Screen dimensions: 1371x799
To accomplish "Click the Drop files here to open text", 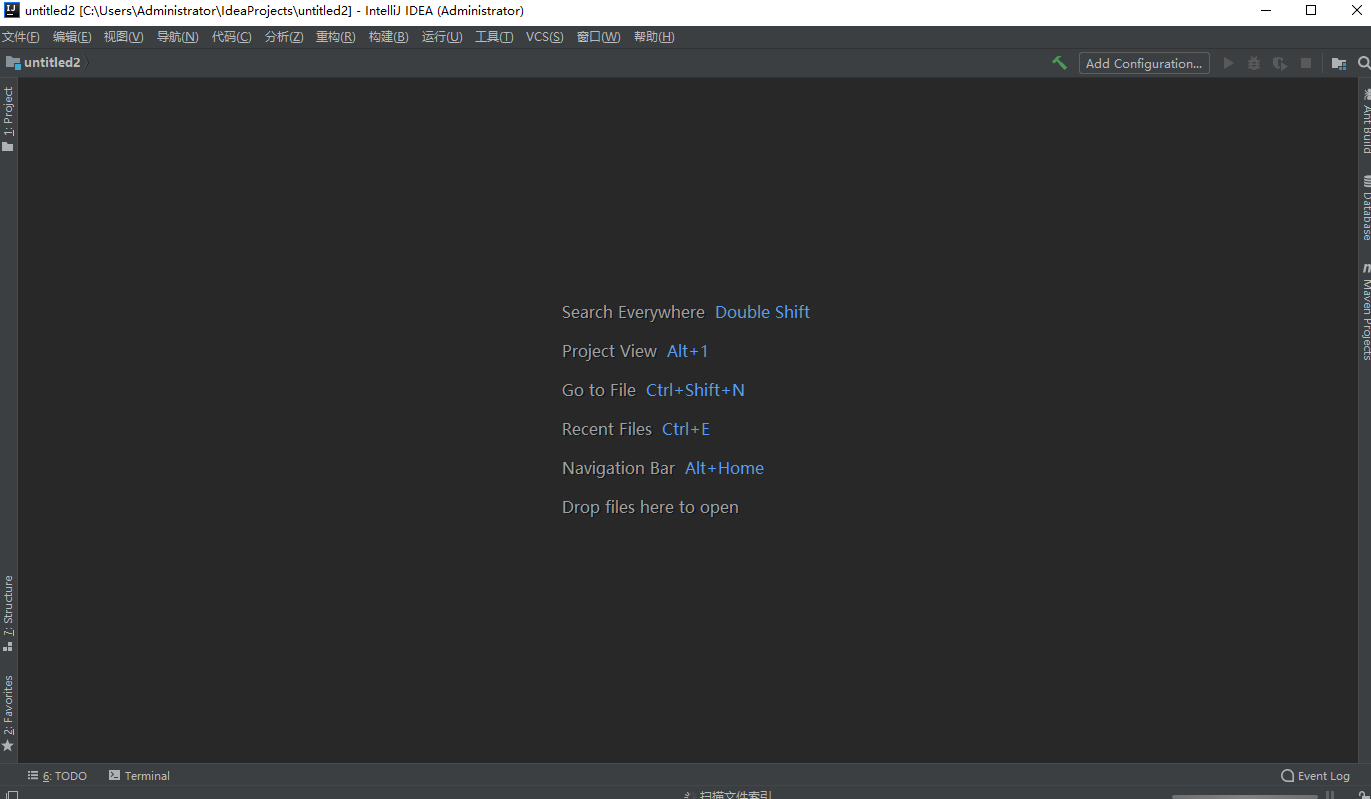I will [650, 507].
